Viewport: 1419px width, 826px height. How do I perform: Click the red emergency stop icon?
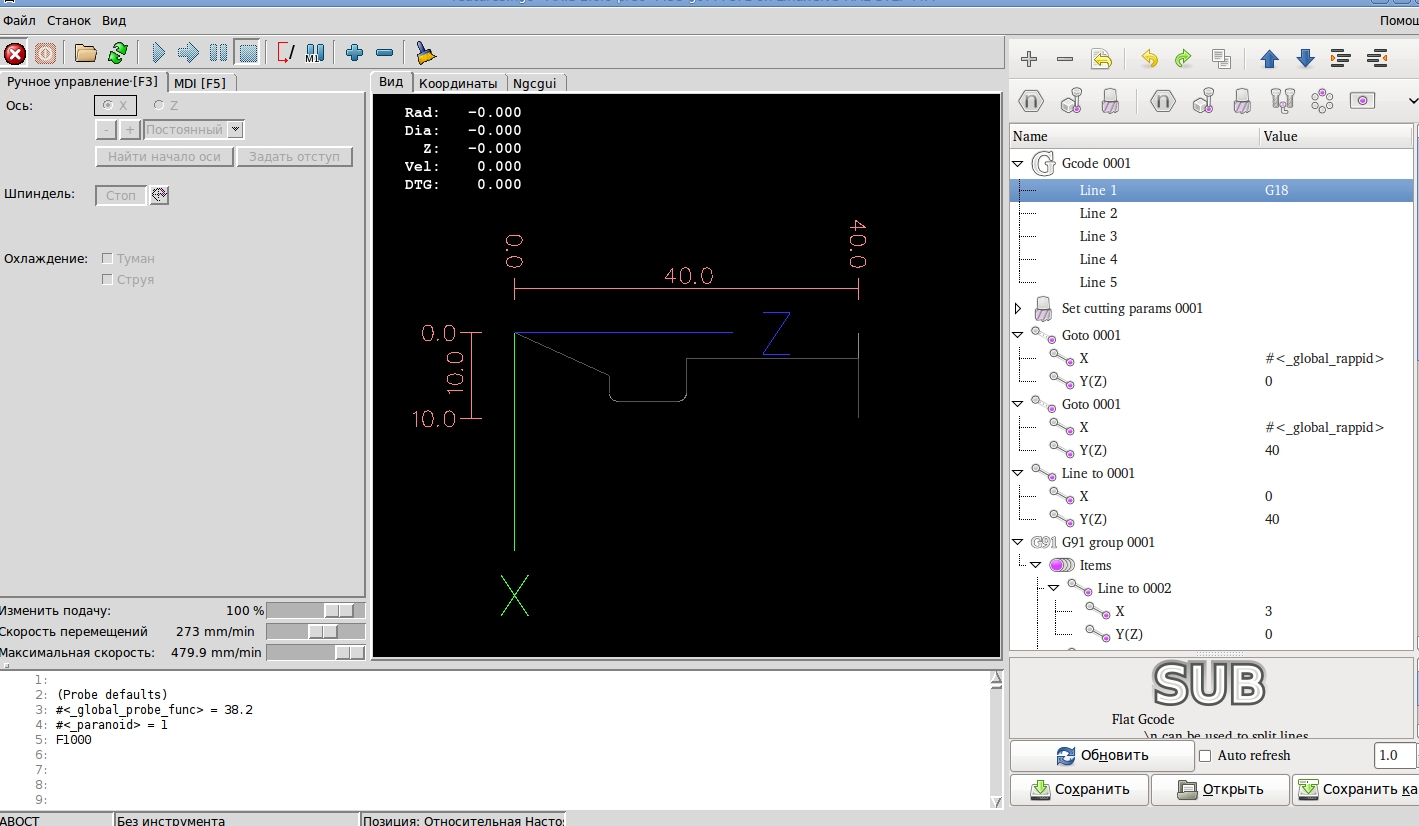tap(15, 53)
